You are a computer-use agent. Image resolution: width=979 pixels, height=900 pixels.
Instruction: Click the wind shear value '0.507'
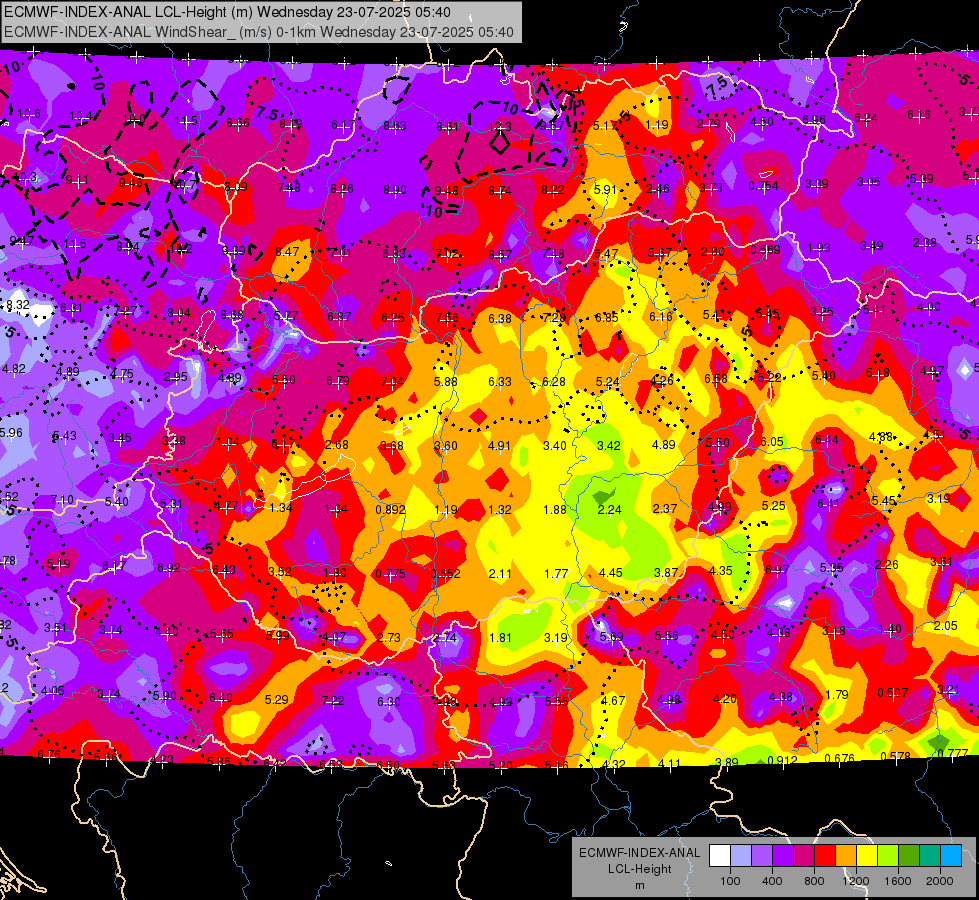[x=892, y=692]
